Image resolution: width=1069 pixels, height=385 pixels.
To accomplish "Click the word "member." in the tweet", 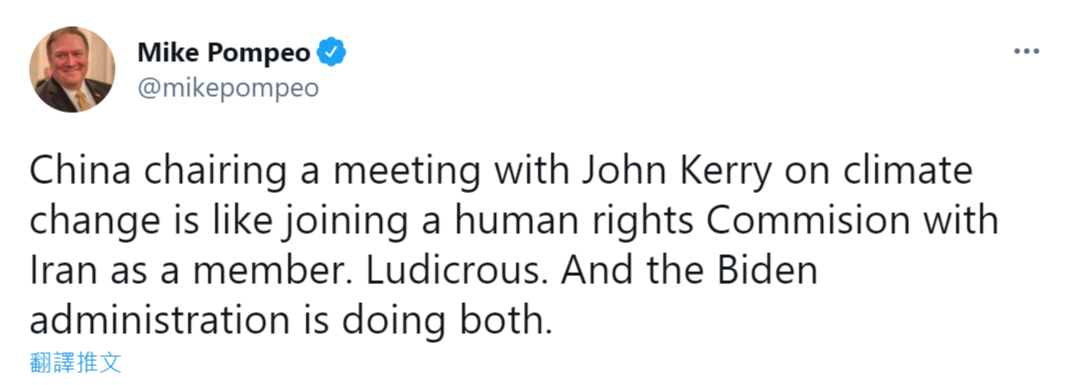I will point(284,271).
